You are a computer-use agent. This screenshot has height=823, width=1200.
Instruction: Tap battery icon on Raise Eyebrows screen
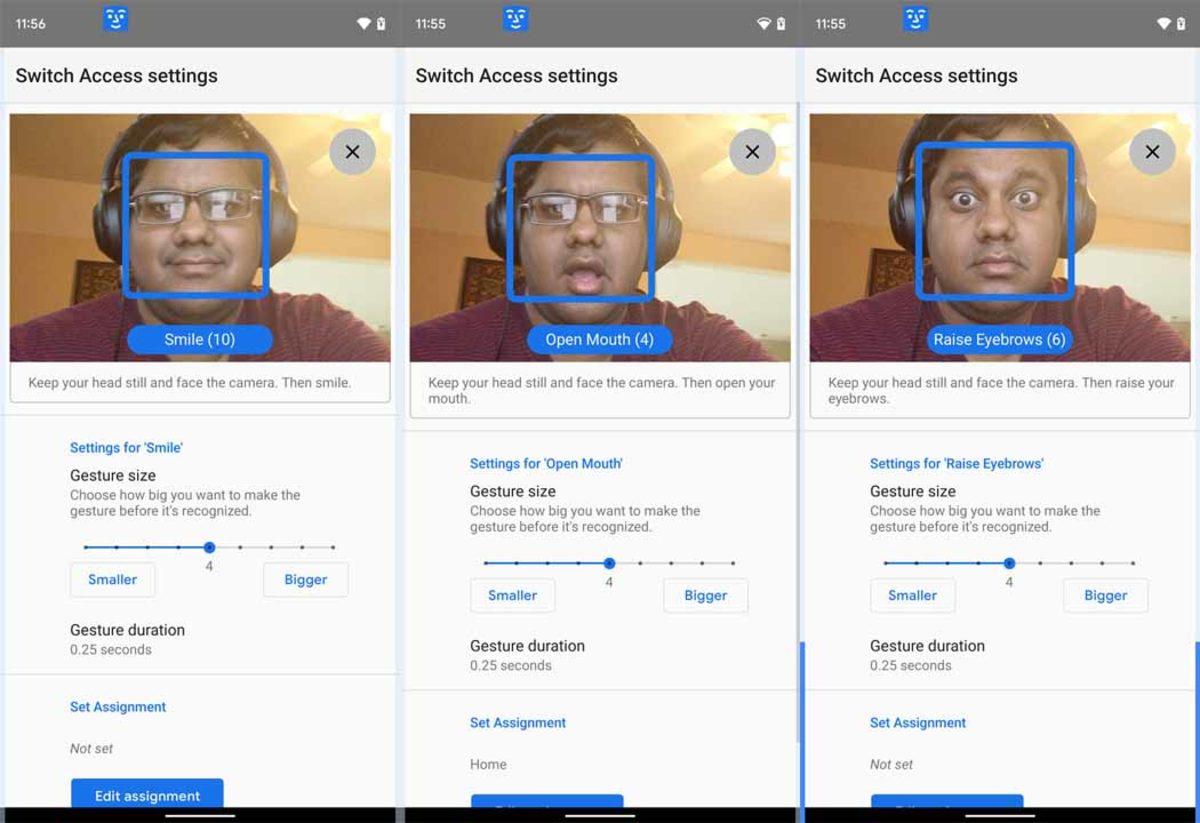1181,23
